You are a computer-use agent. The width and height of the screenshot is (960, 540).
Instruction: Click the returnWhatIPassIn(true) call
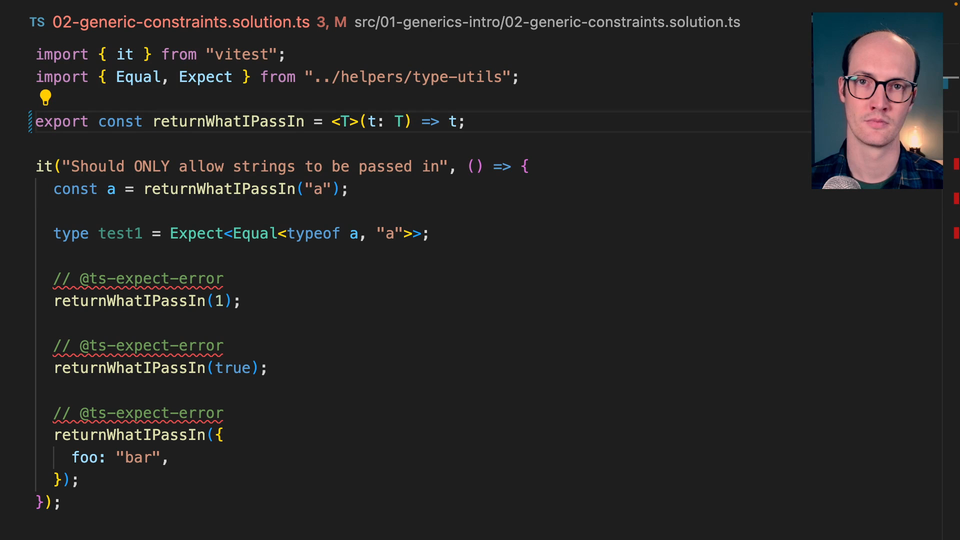[x=160, y=368]
